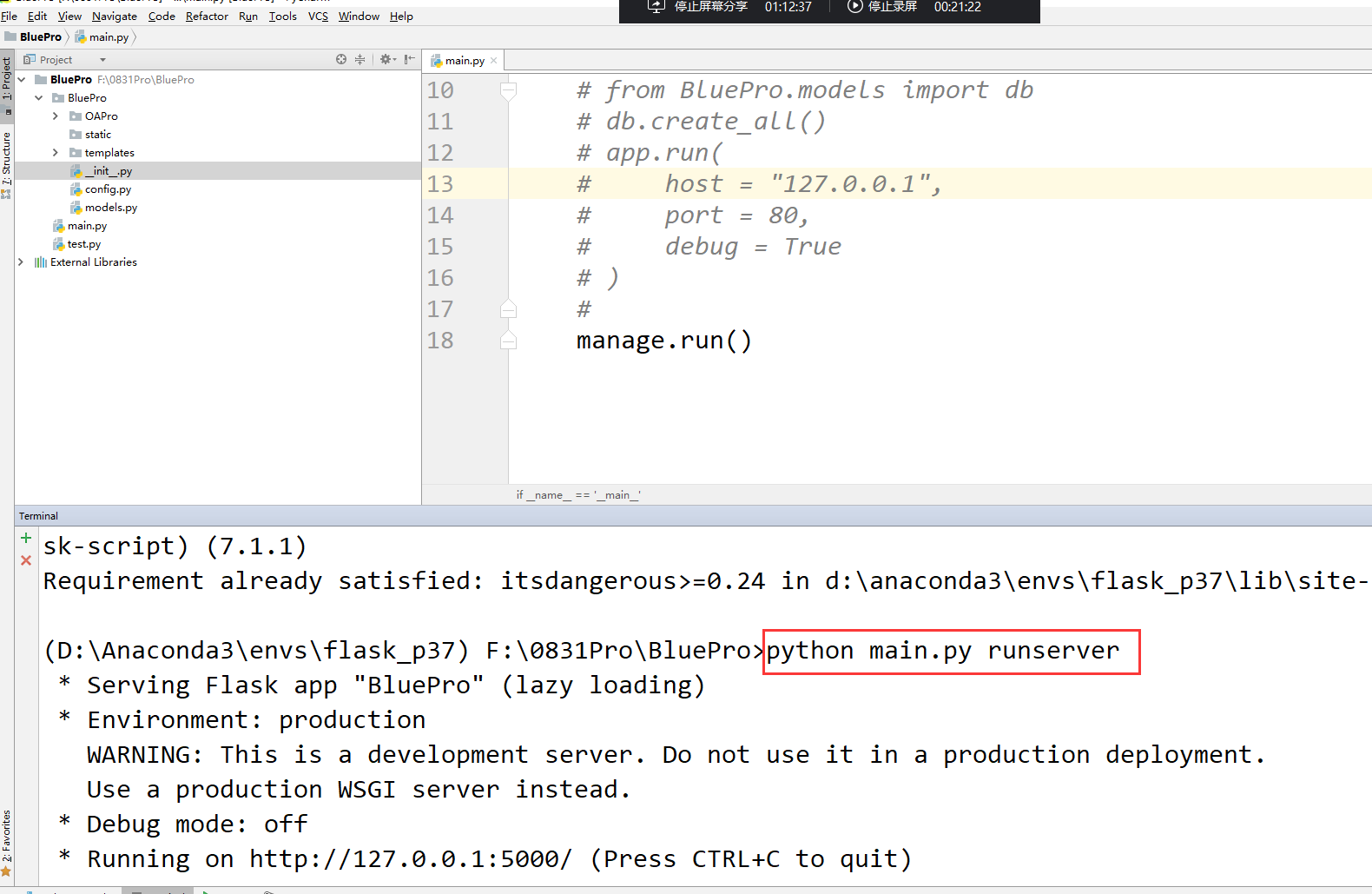Click line number 13 in gutter
1372x894 pixels.
coord(440,184)
